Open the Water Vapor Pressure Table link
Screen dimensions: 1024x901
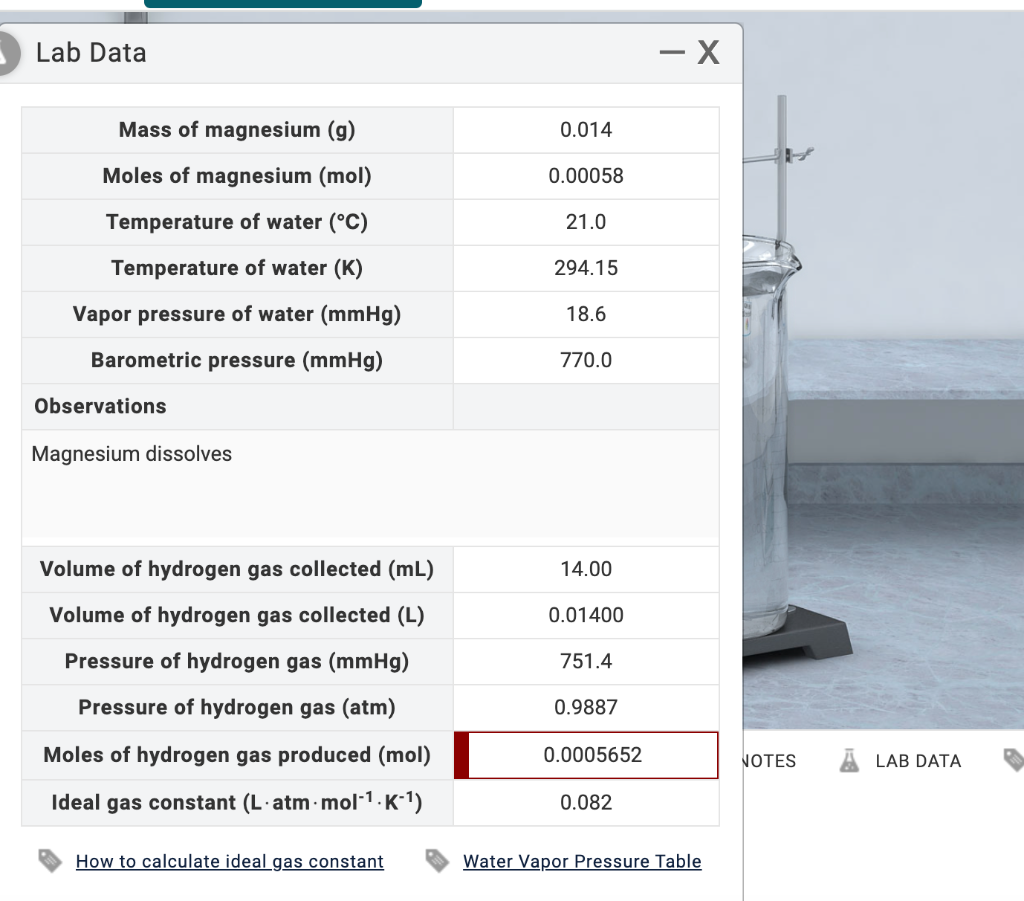[x=581, y=861]
